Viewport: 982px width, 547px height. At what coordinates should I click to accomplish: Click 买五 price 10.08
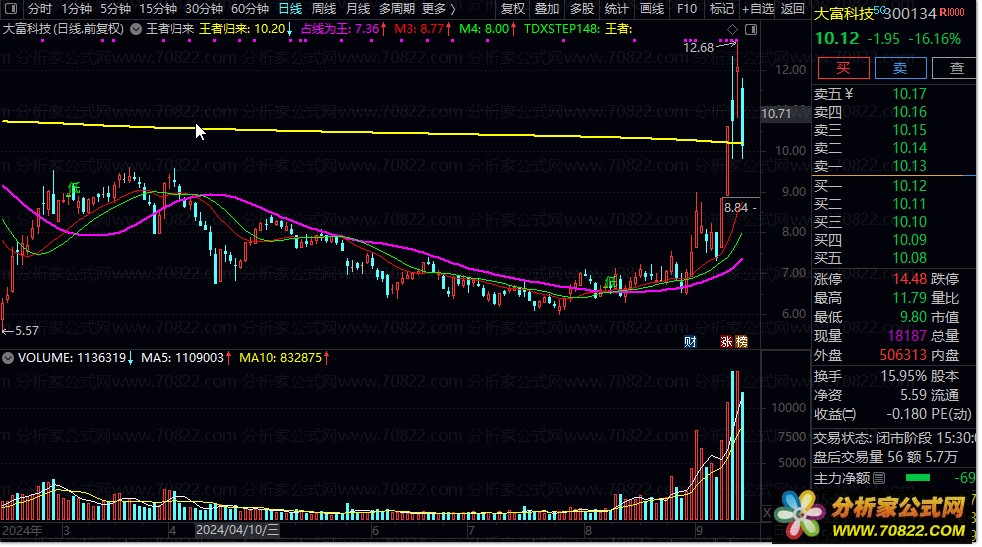[x=909, y=258]
